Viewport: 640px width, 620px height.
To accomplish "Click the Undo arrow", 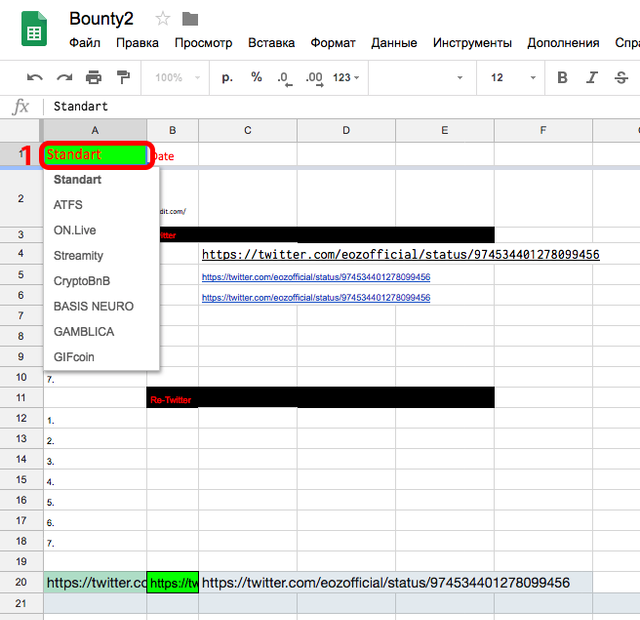I will point(35,77).
